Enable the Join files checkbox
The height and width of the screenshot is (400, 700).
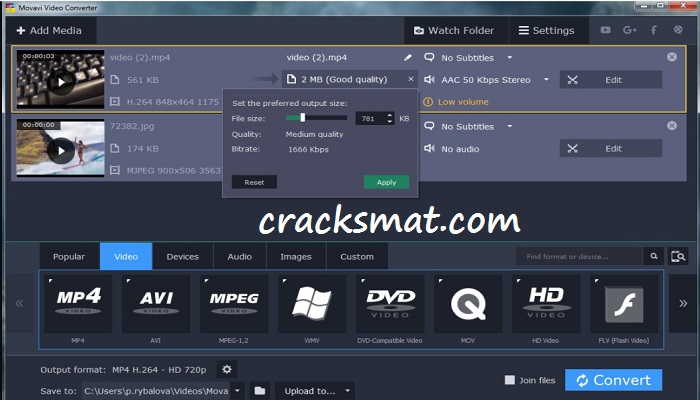click(x=509, y=380)
